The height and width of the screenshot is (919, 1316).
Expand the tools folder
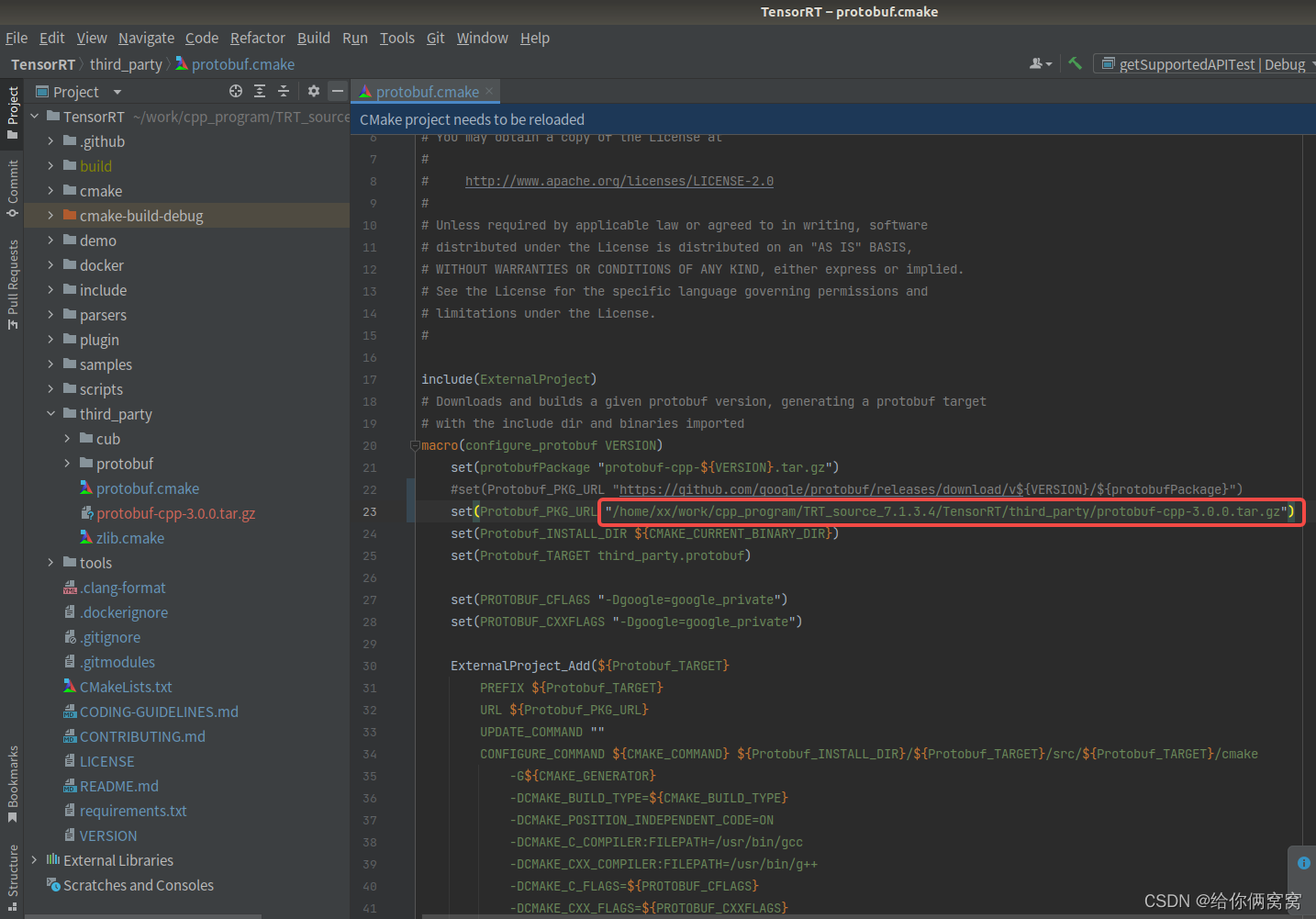[x=51, y=563]
